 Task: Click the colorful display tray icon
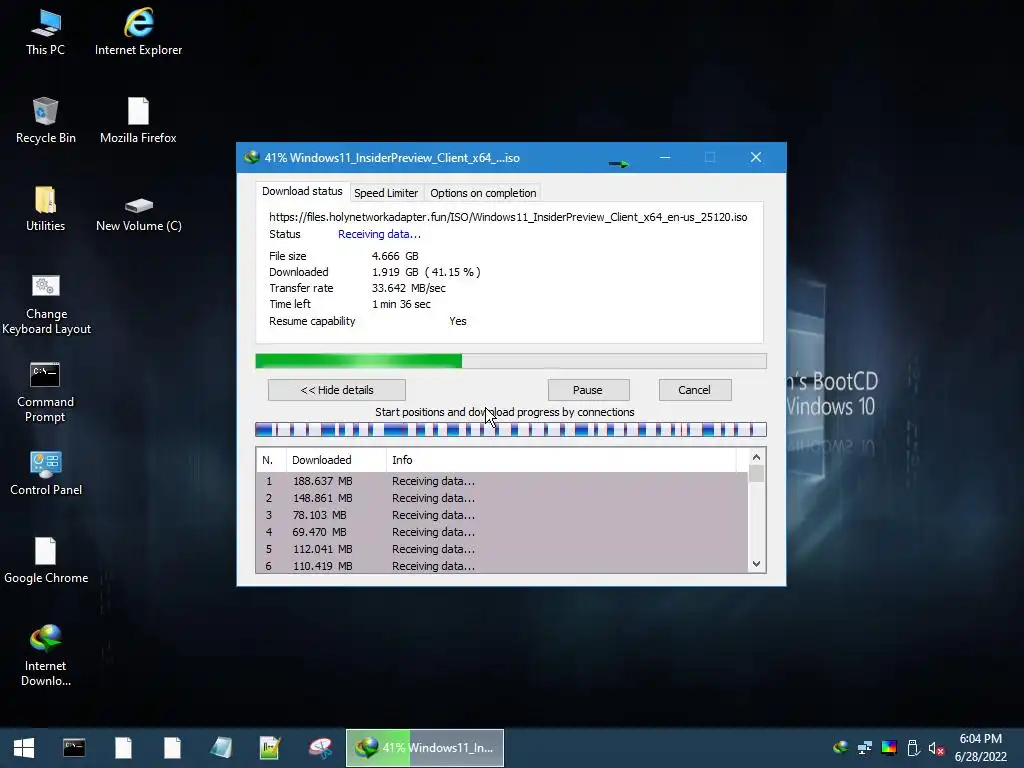889,748
